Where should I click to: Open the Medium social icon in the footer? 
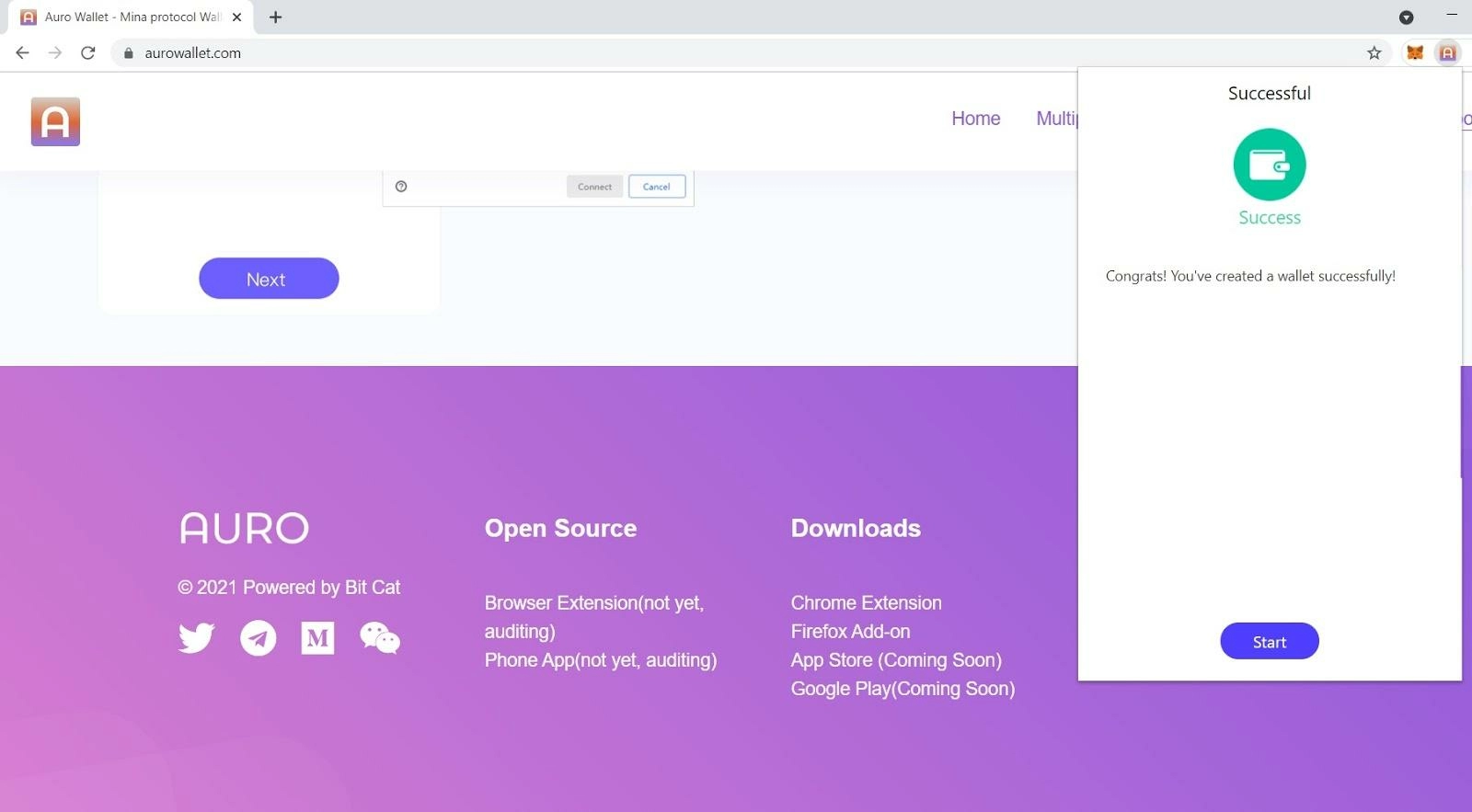(x=317, y=637)
